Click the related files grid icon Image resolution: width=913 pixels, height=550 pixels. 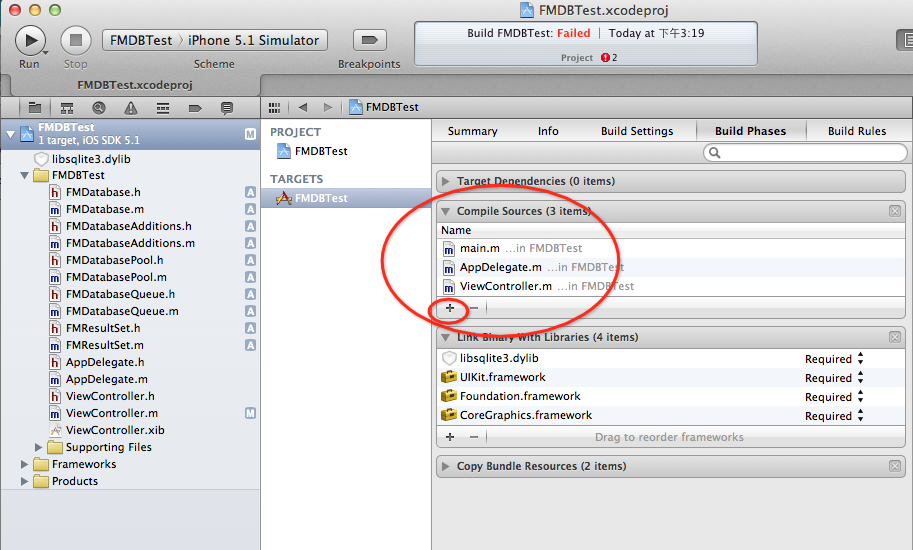(x=274, y=107)
